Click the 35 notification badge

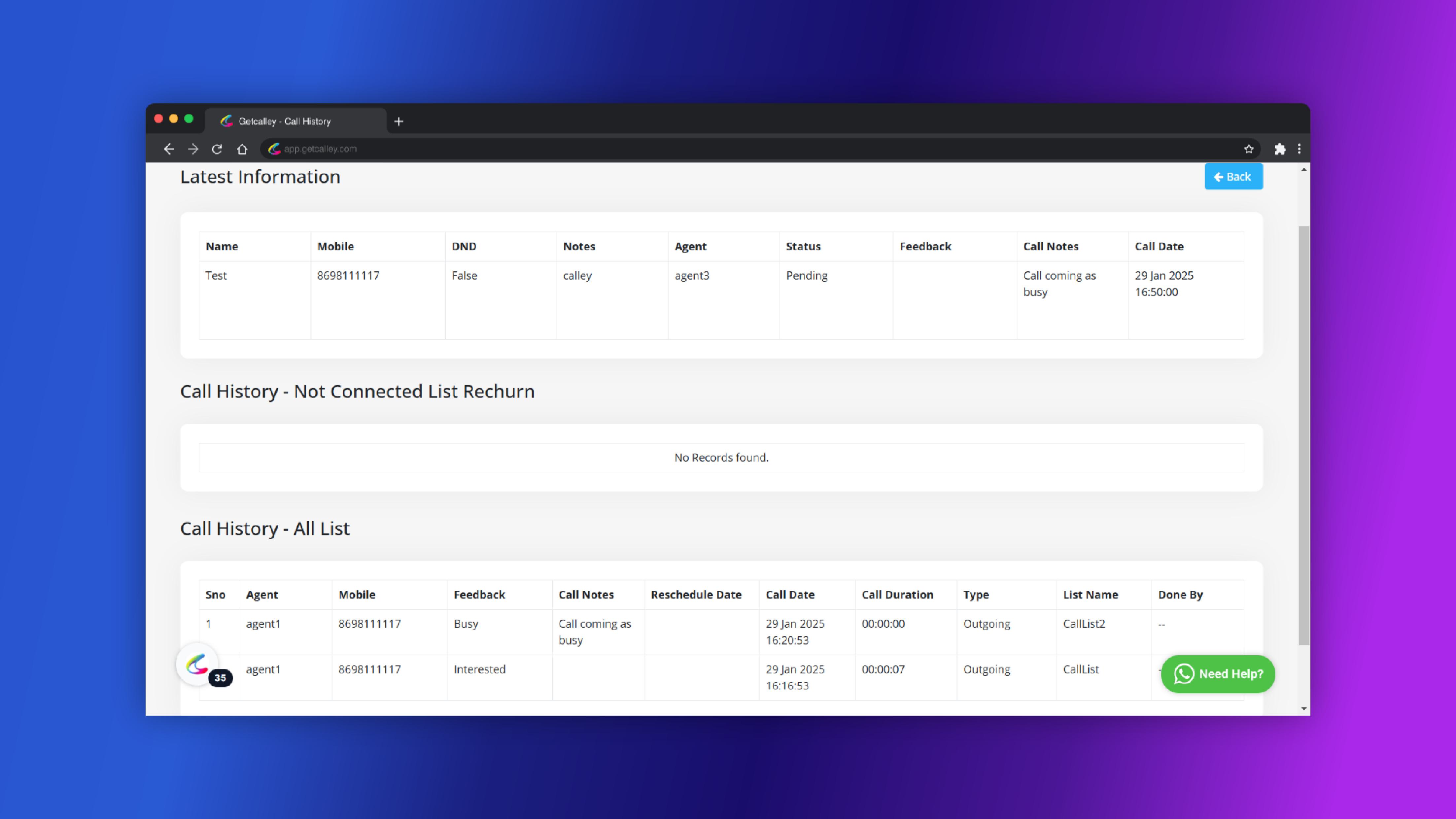click(x=220, y=678)
